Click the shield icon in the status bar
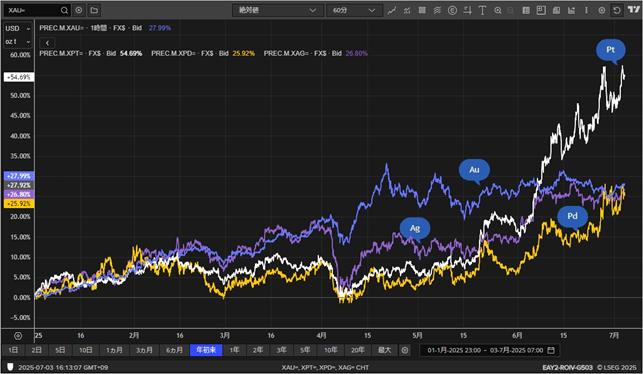This screenshot has width=643, height=374. [10, 367]
